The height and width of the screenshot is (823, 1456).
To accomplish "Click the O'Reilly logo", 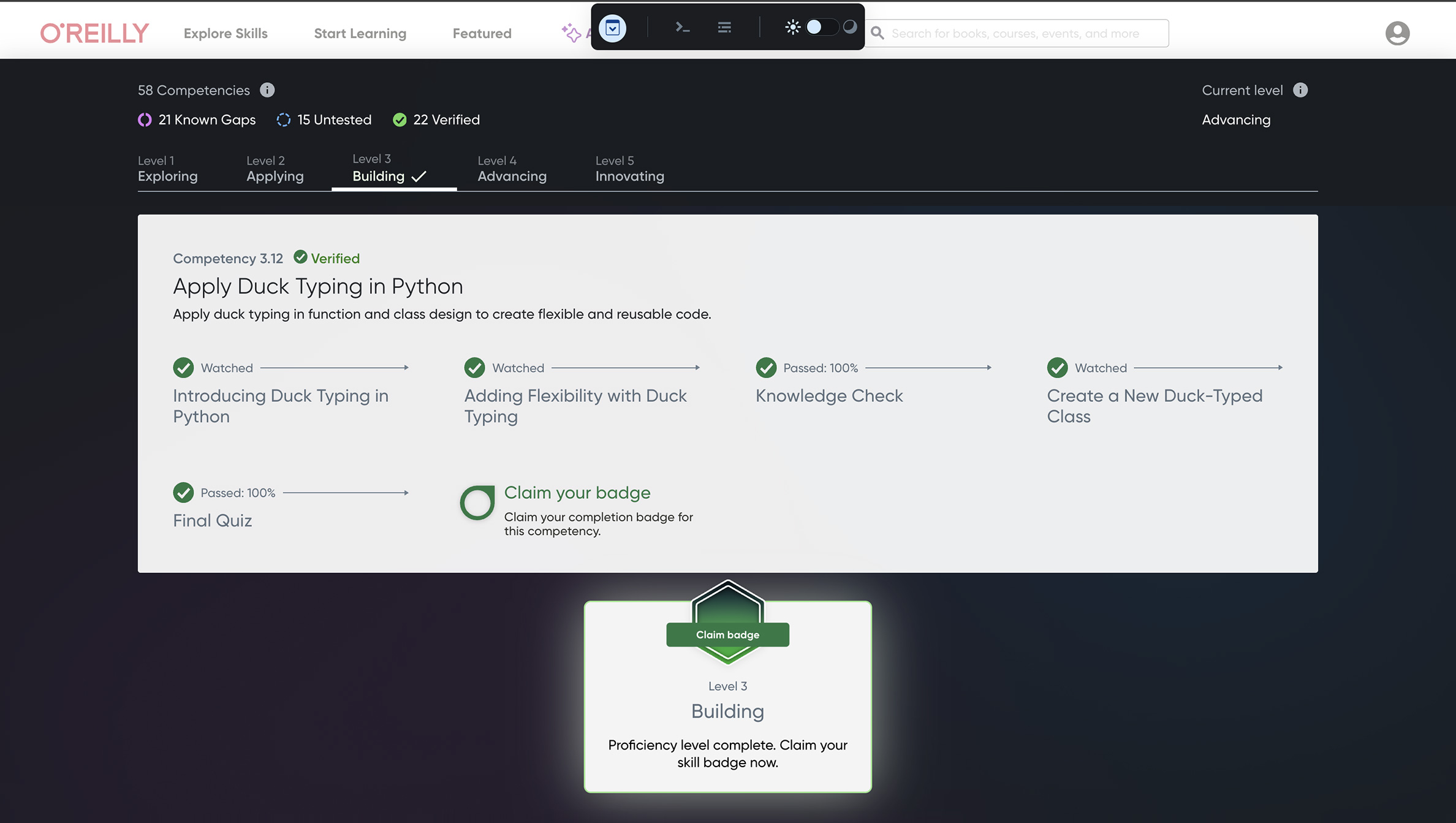I will point(94,33).
